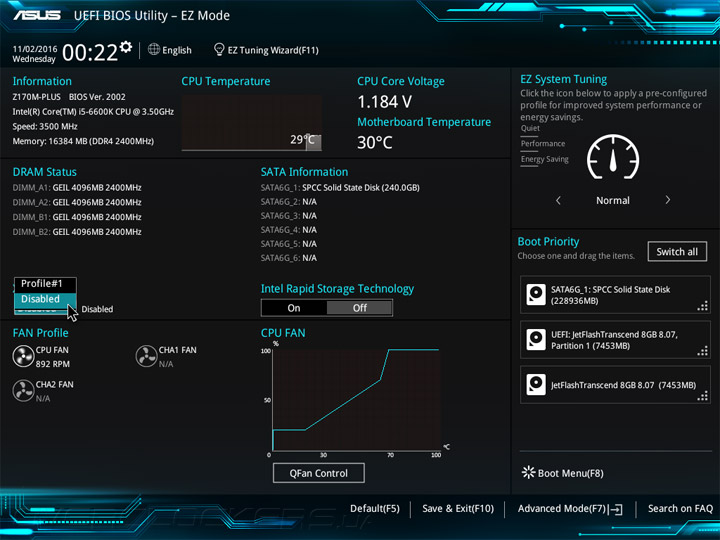This screenshot has height=540, width=720.
Task: Click DIMM_B2 GEIL 4096MB row
Action: pyautogui.click(x=77, y=231)
